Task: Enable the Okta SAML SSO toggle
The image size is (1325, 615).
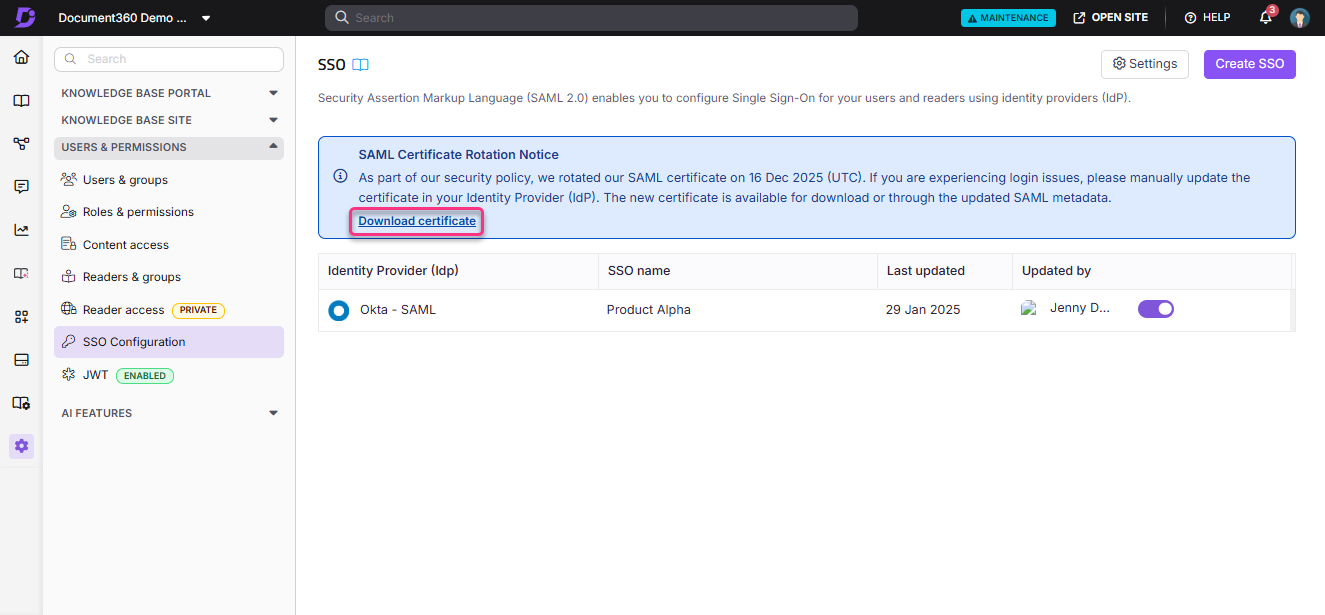Action: (x=1156, y=309)
